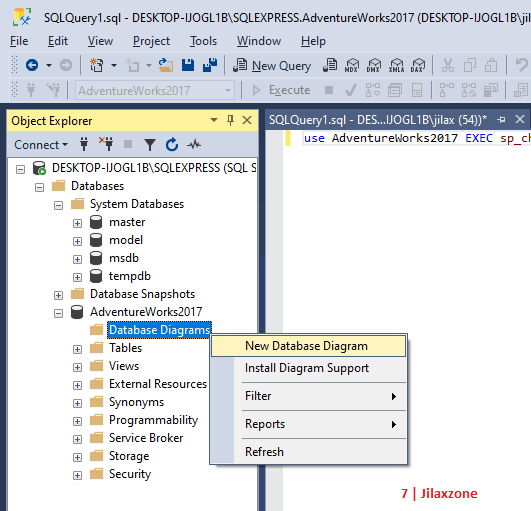Open the Tools menu

(x=203, y=41)
